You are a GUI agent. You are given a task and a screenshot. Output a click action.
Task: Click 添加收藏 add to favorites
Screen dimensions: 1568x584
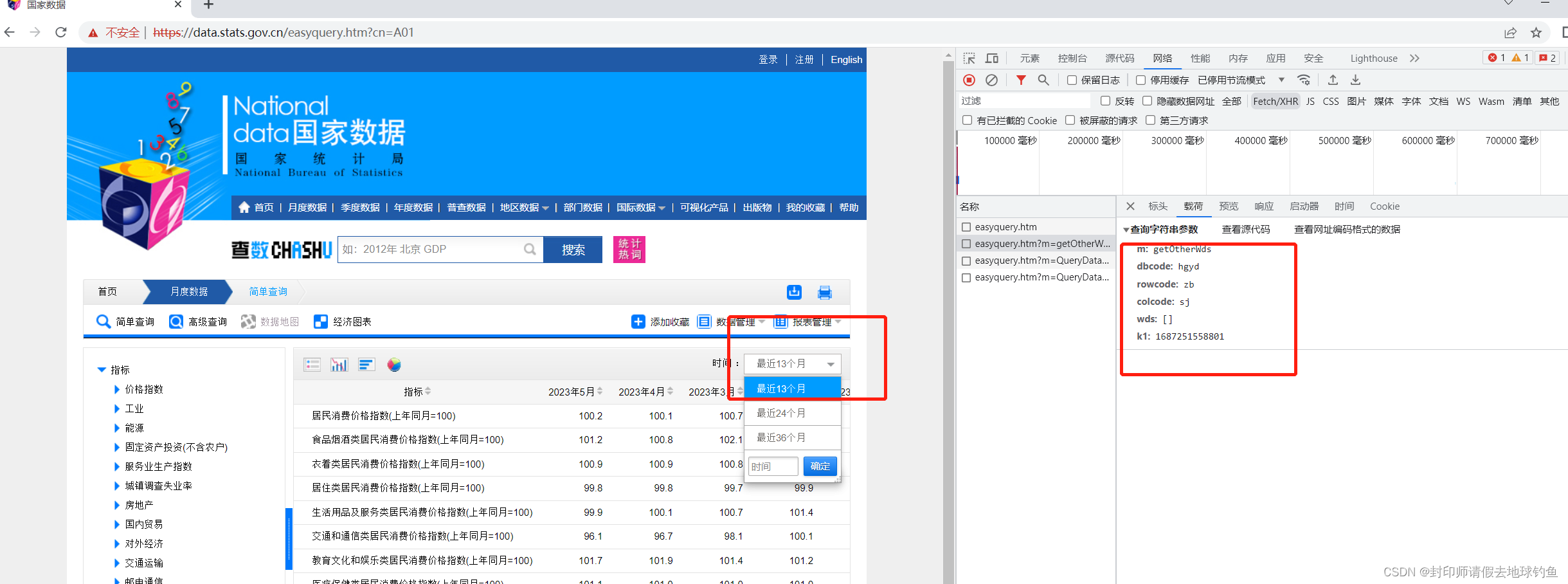pos(660,322)
